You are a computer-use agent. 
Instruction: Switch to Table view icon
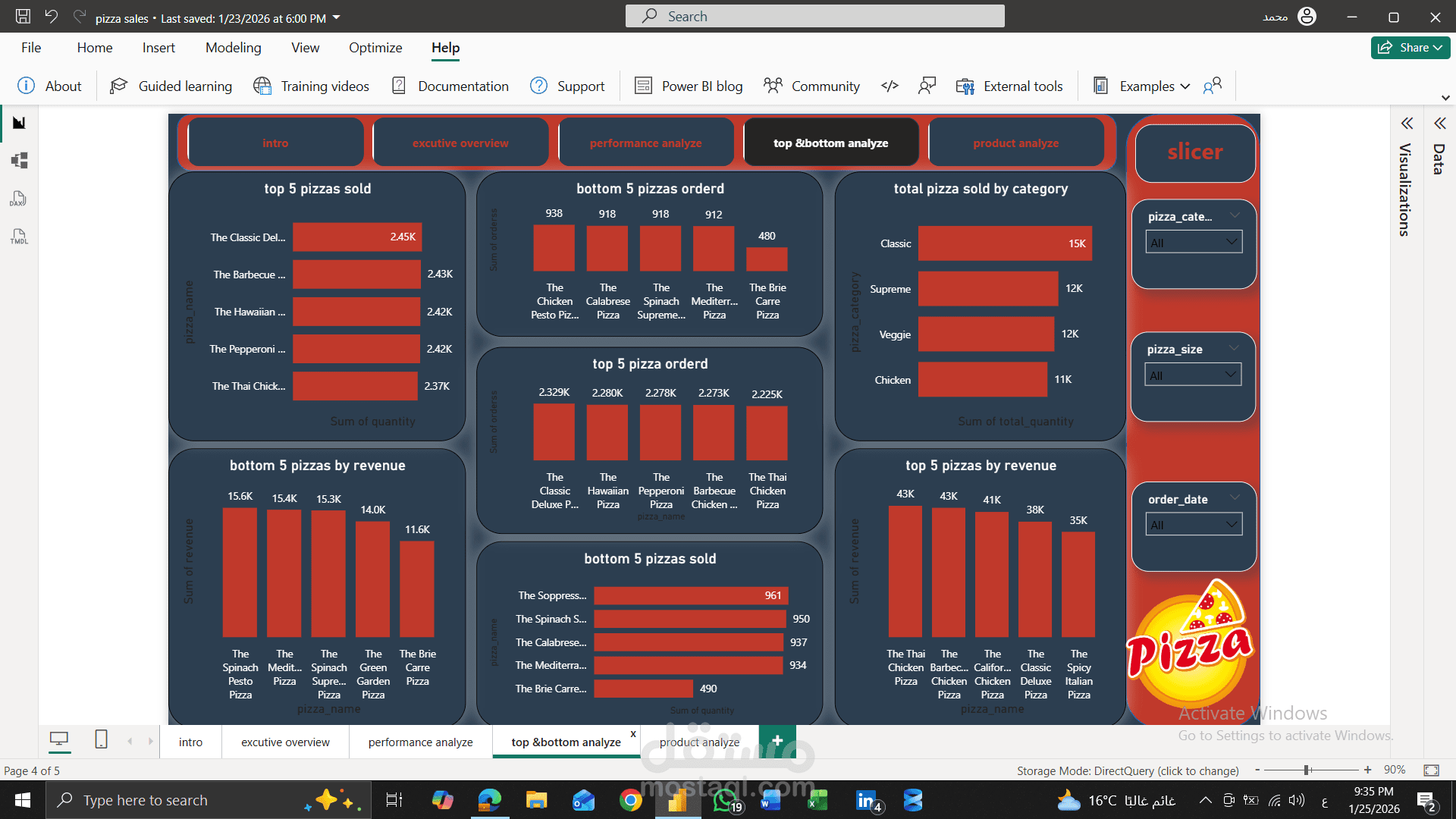coord(19,161)
